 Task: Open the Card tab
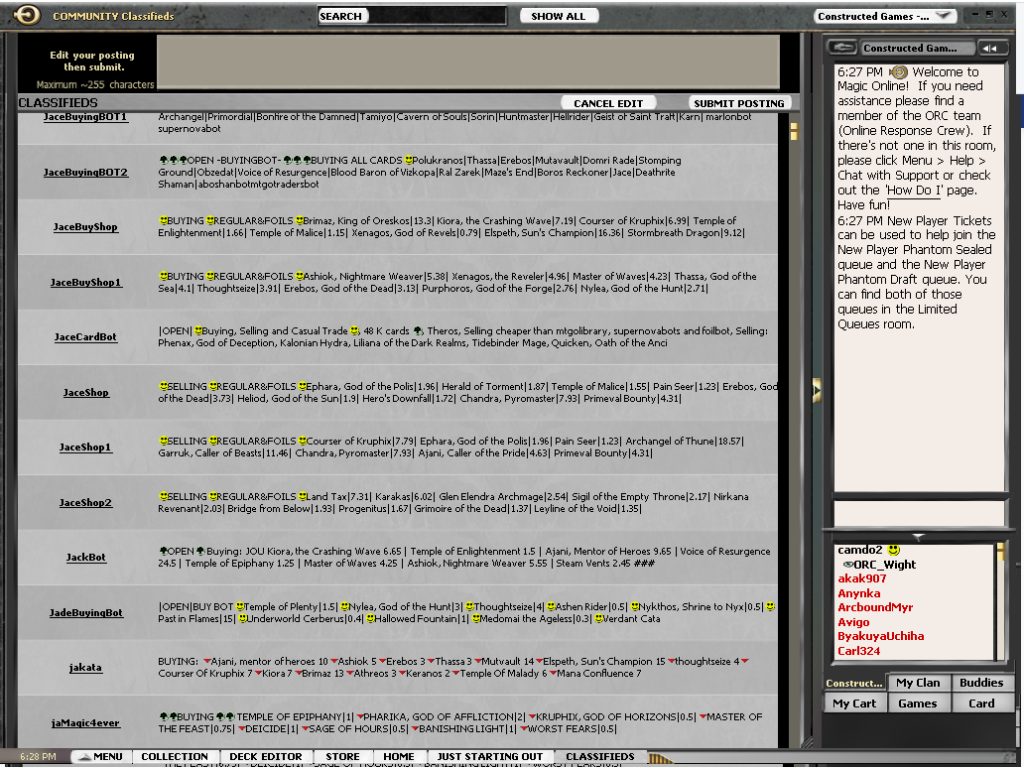point(982,703)
